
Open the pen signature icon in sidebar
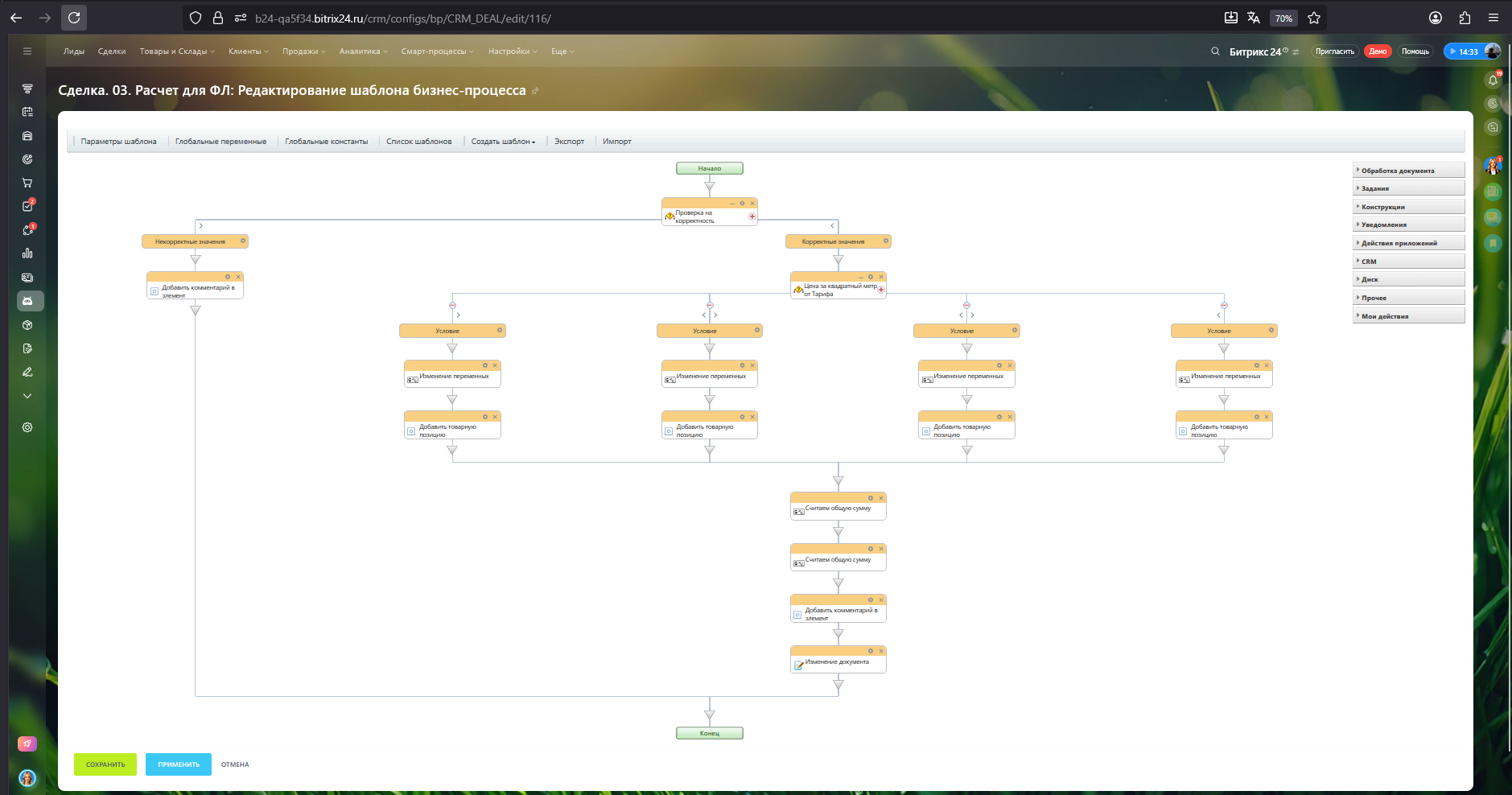coord(27,372)
